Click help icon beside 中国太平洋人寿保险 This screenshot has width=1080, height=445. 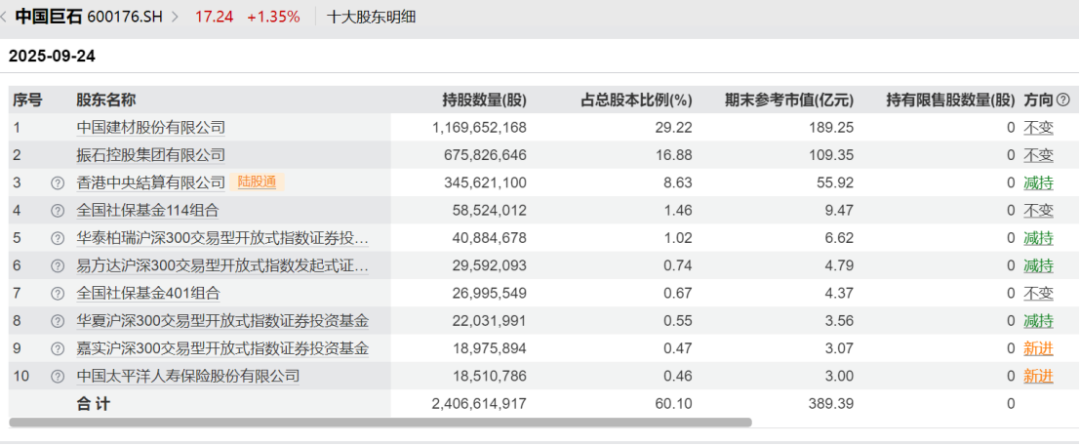(58, 376)
